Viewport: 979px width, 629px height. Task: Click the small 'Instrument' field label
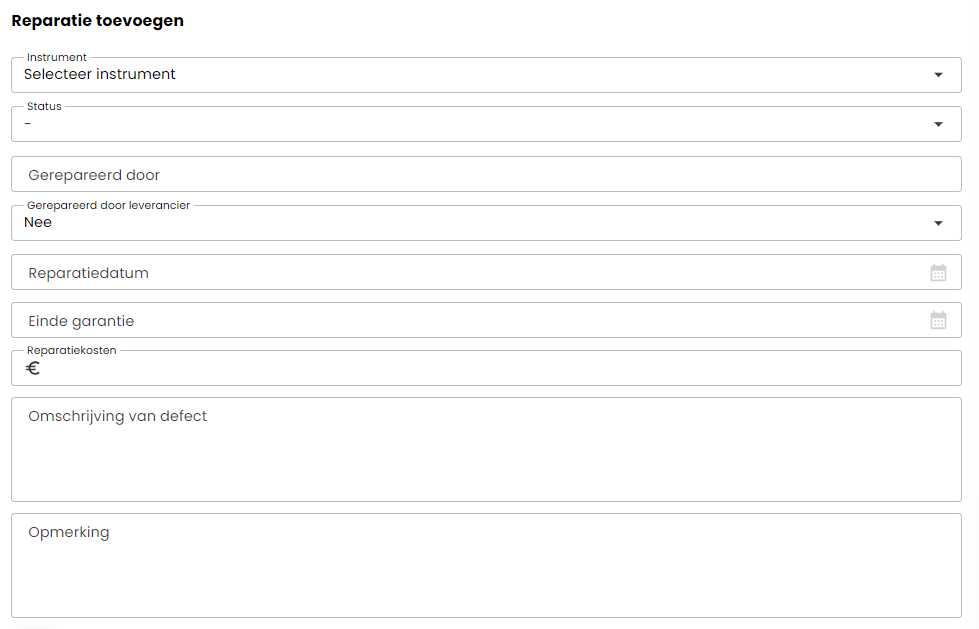point(57,57)
